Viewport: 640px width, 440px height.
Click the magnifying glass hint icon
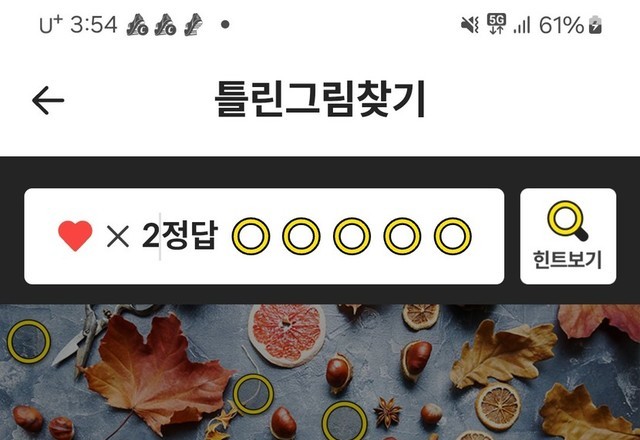(568, 220)
